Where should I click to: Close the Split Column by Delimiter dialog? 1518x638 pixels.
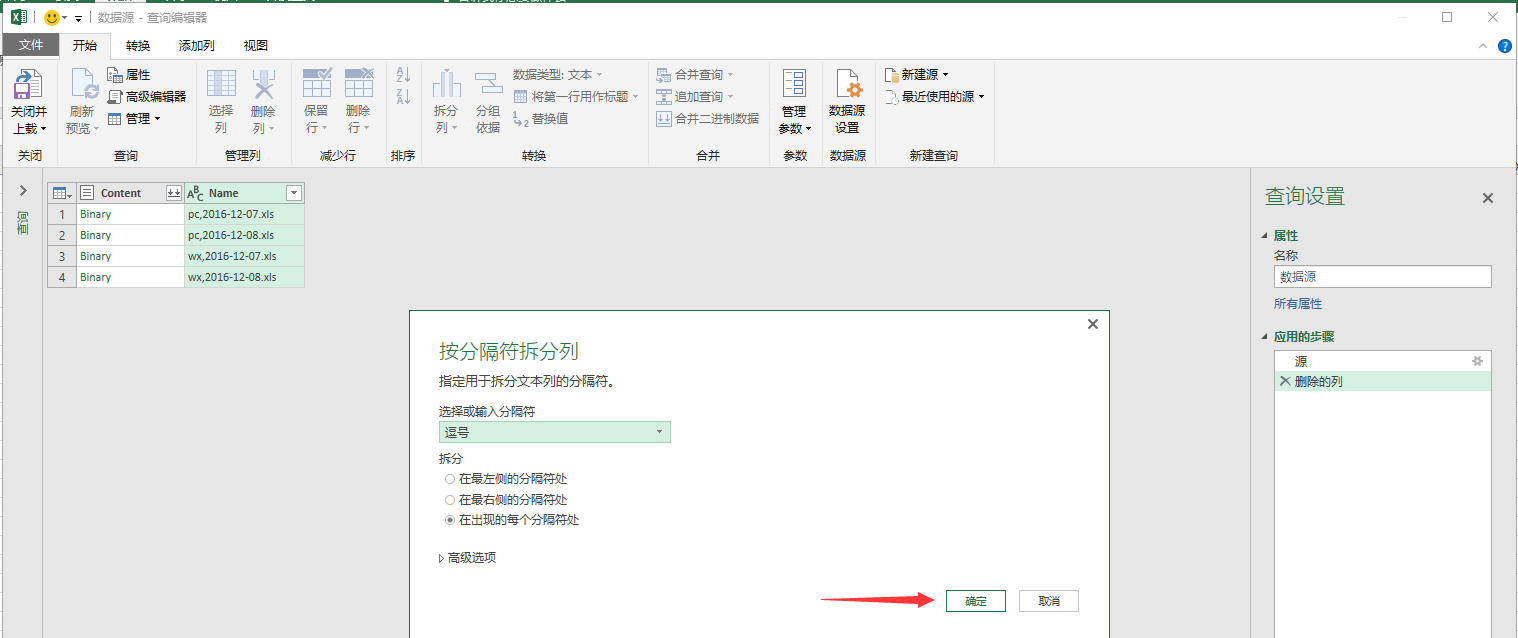coord(1093,324)
